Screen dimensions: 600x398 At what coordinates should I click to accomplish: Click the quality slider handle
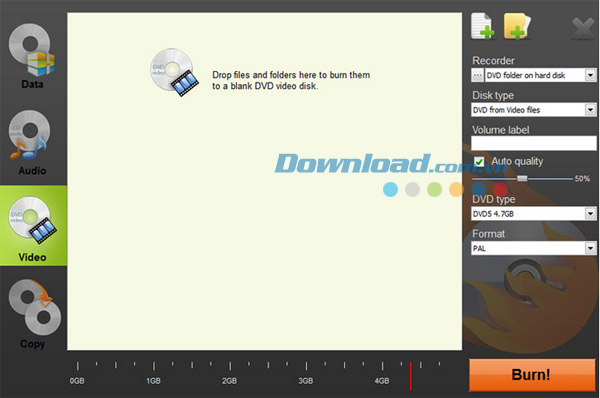522,178
